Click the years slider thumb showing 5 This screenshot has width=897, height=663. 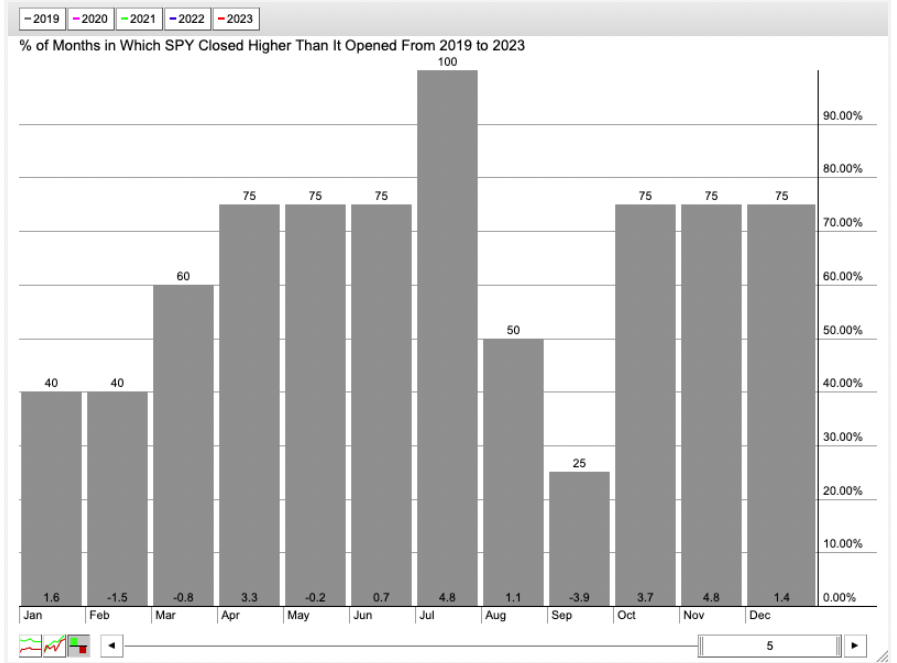(769, 646)
